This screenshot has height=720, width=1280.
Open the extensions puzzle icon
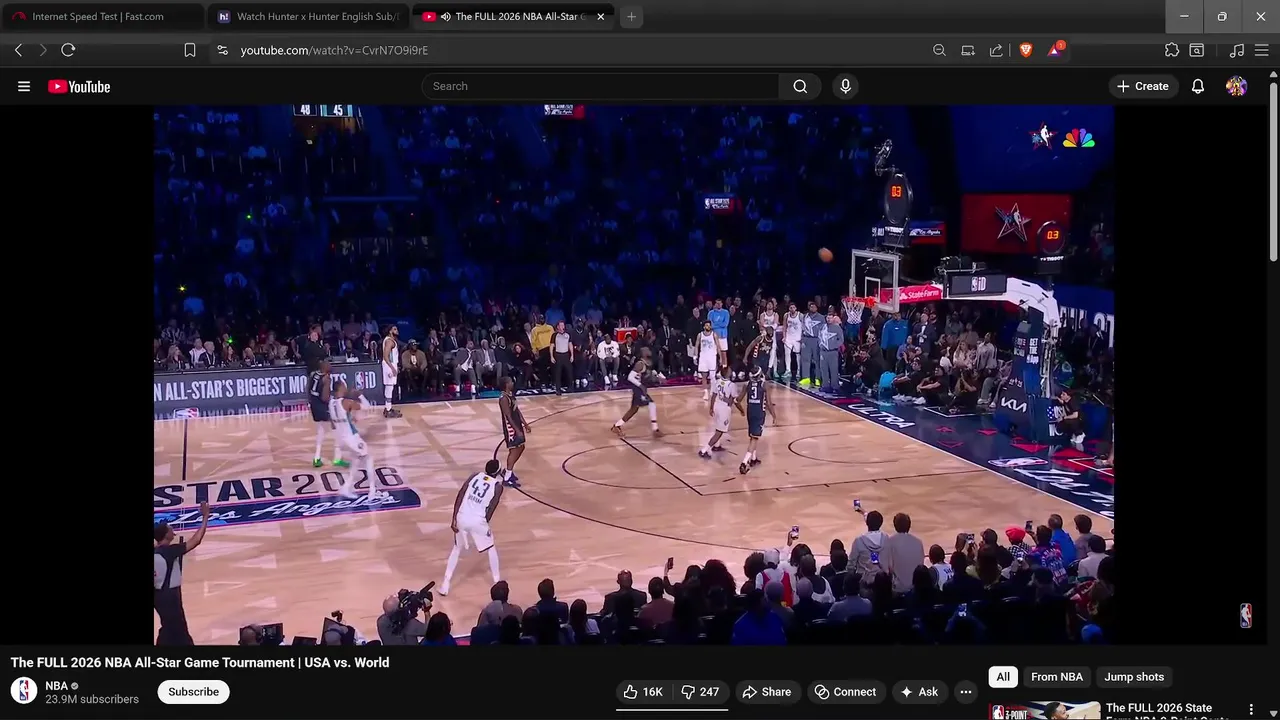point(1172,50)
